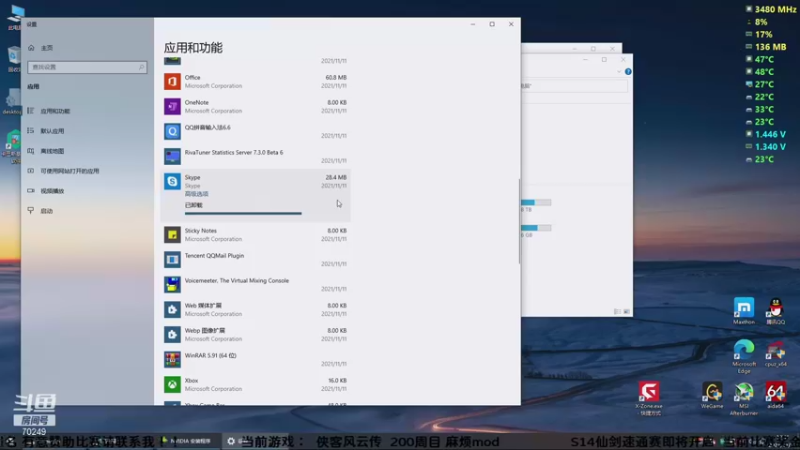800x450 pixels.
Task: Switch to large icons view in background Explorer
Action: tap(627, 311)
